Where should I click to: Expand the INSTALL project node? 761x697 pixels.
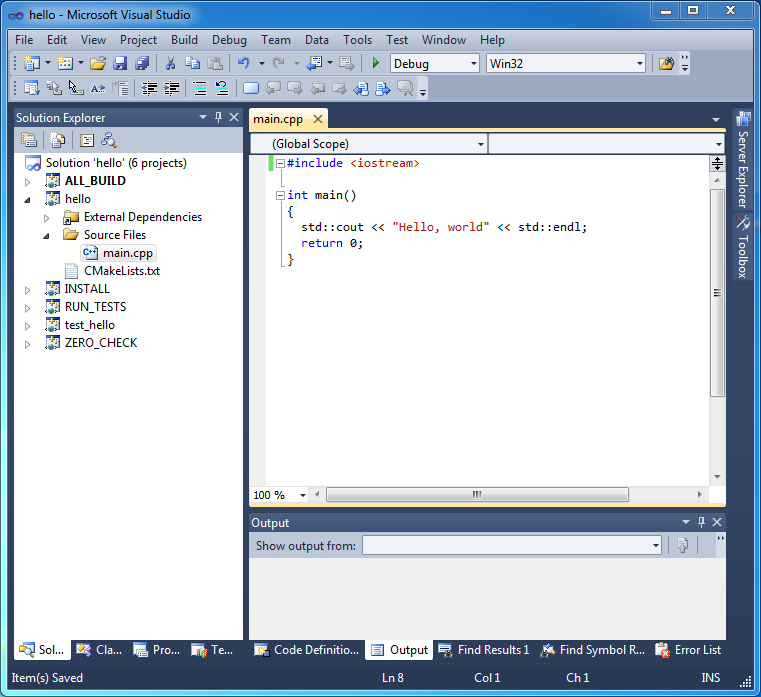tap(28, 290)
